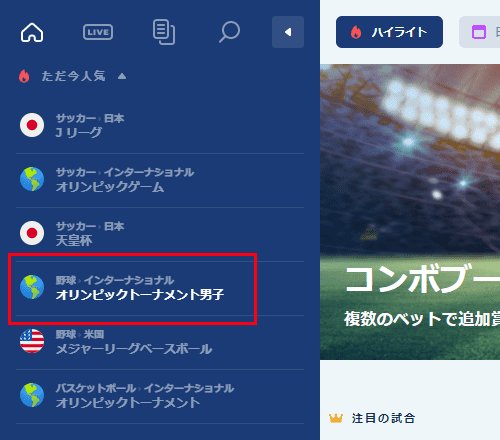The height and width of the screenshot is (440, 500).
Task: Open the home icon in sidebar
Action: 32,32
